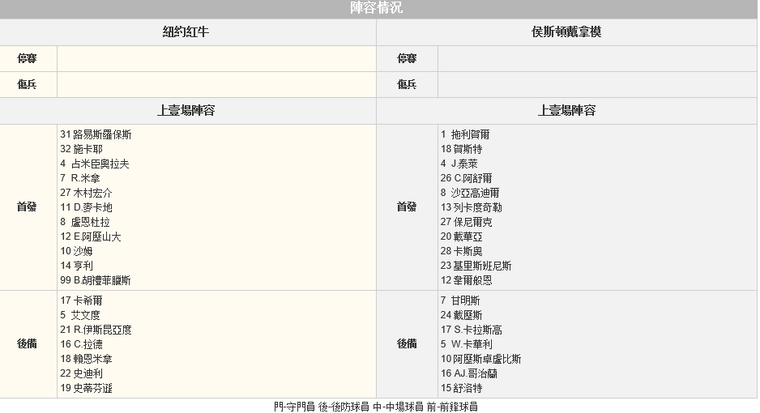The width and height of the screenshot is (760, 413).
Task: Select substitute 16 AJ.哥治蘭
Action: pos(469,373)
